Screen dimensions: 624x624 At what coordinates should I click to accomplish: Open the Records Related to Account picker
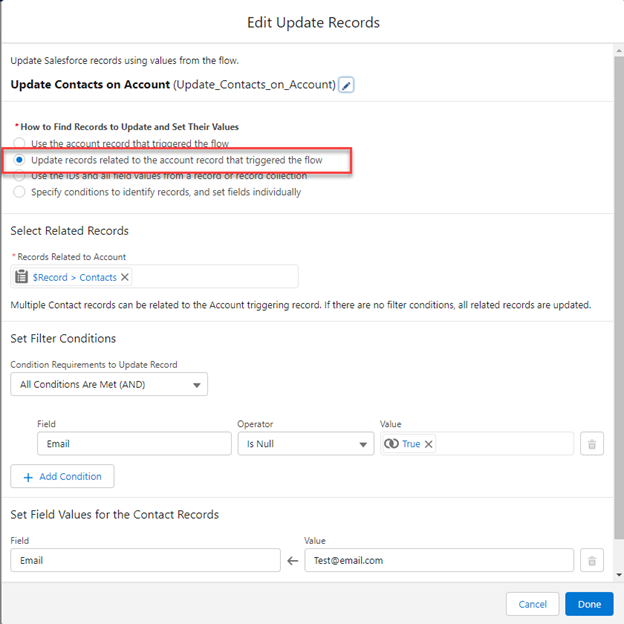coord(210,277)
